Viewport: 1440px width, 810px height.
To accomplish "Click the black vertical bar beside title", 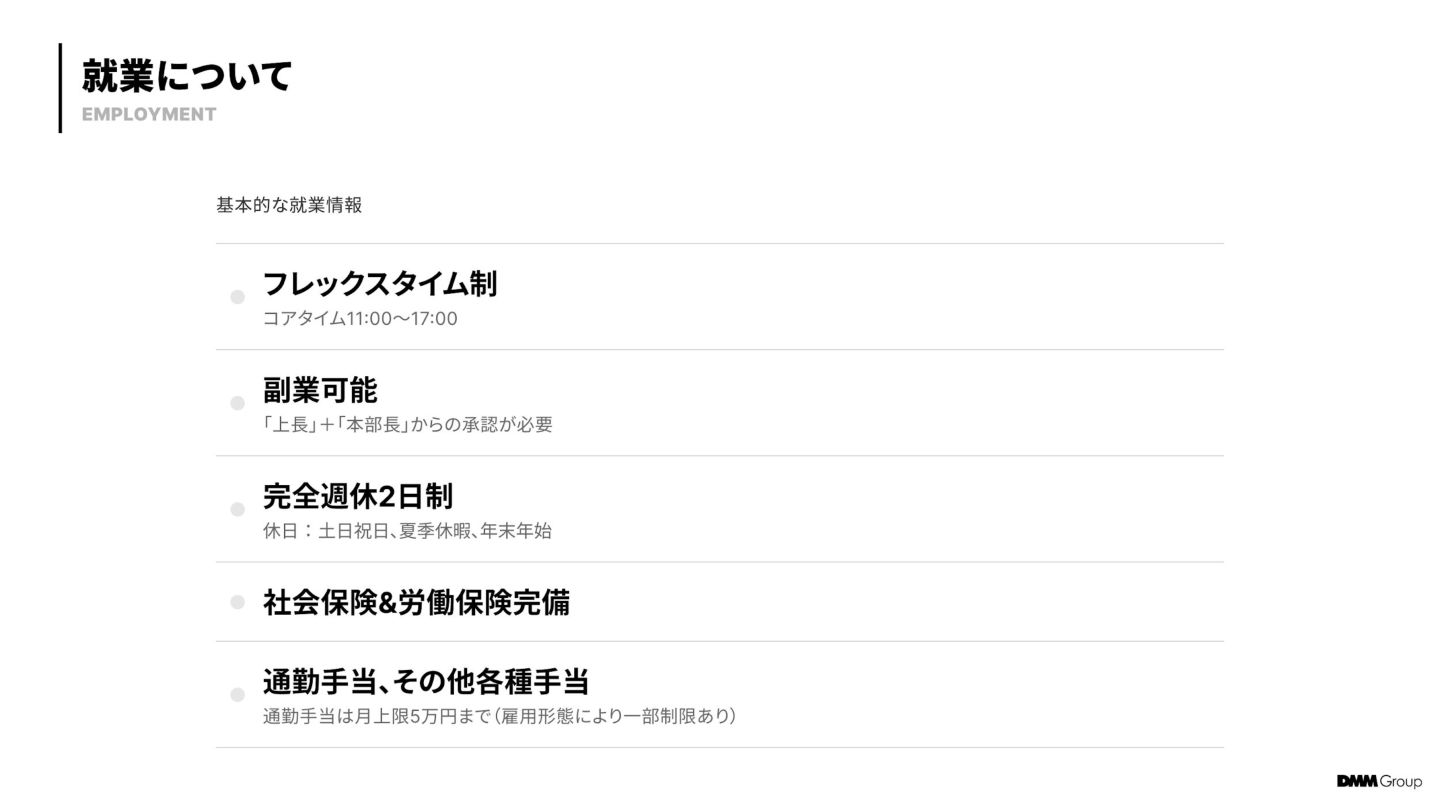I will click(x=60, y=88).
